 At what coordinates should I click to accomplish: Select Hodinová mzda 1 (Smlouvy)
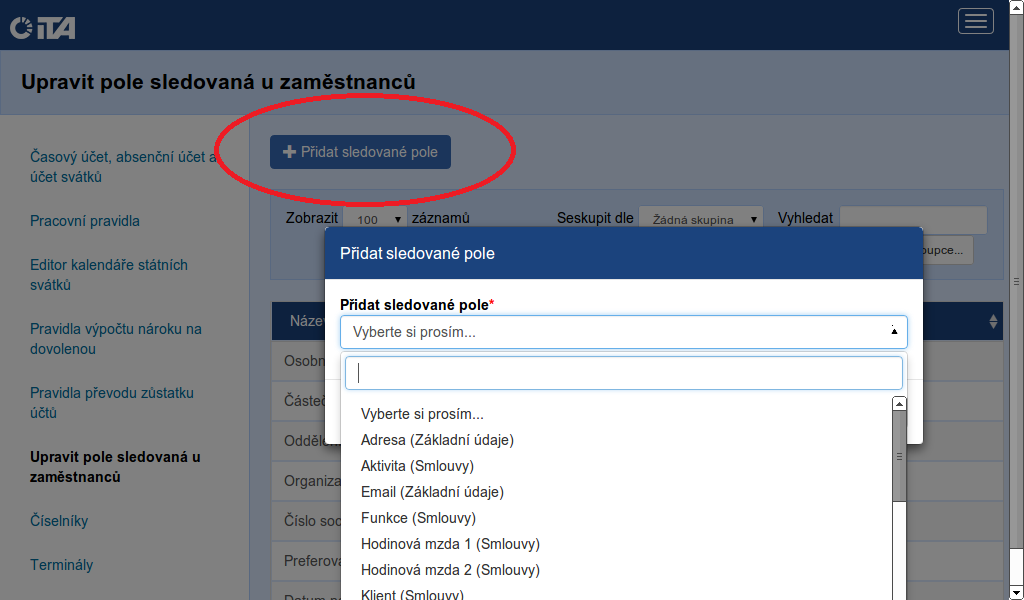450,544
